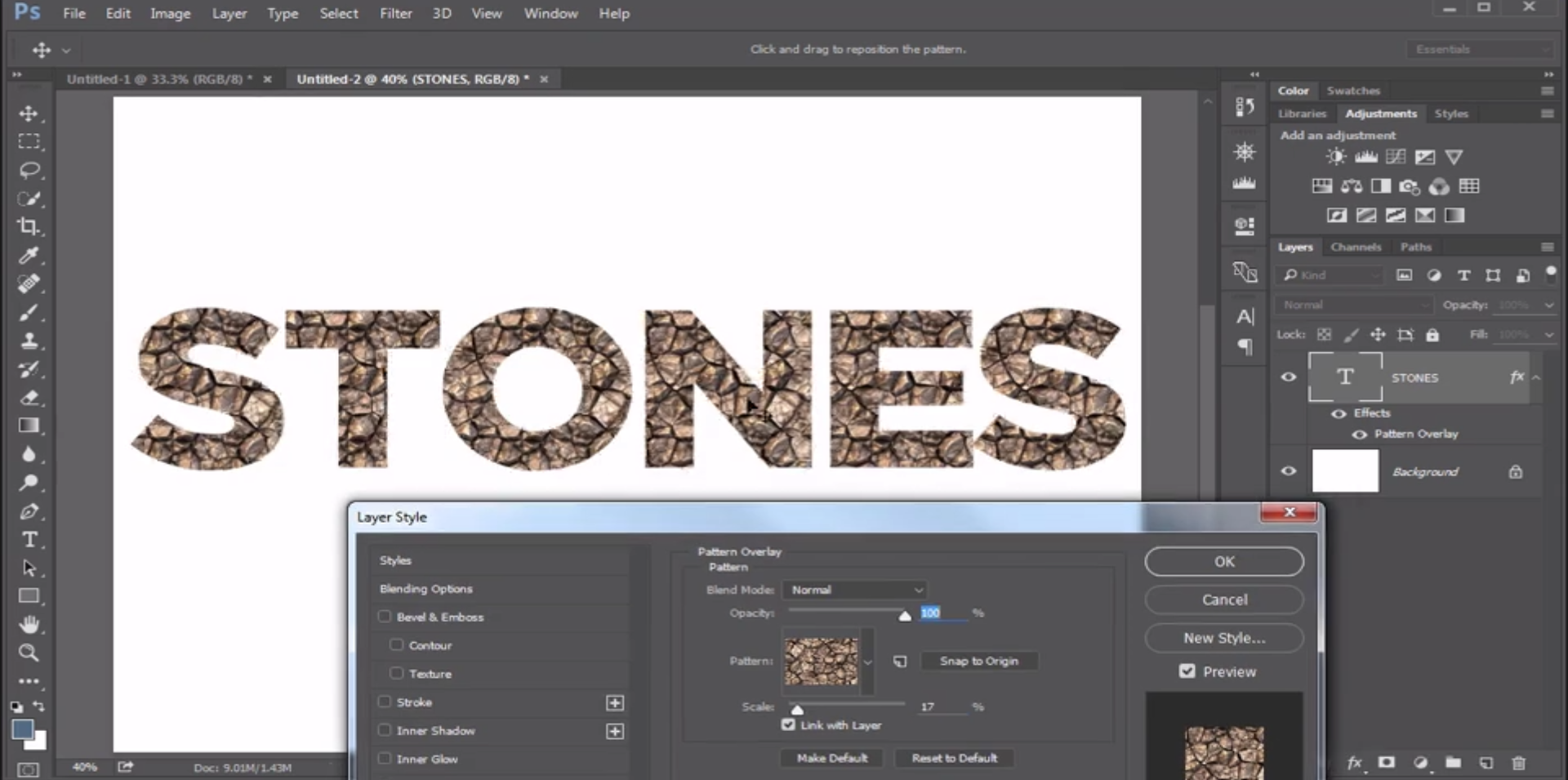Create new preset from current pattern

click(x=899, y=661)
